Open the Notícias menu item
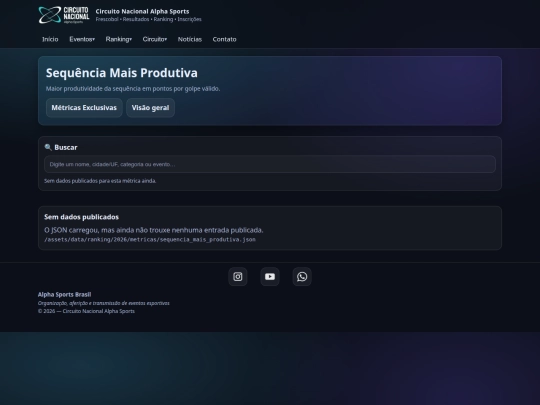540x405 pixels. (x=190, y=39)
